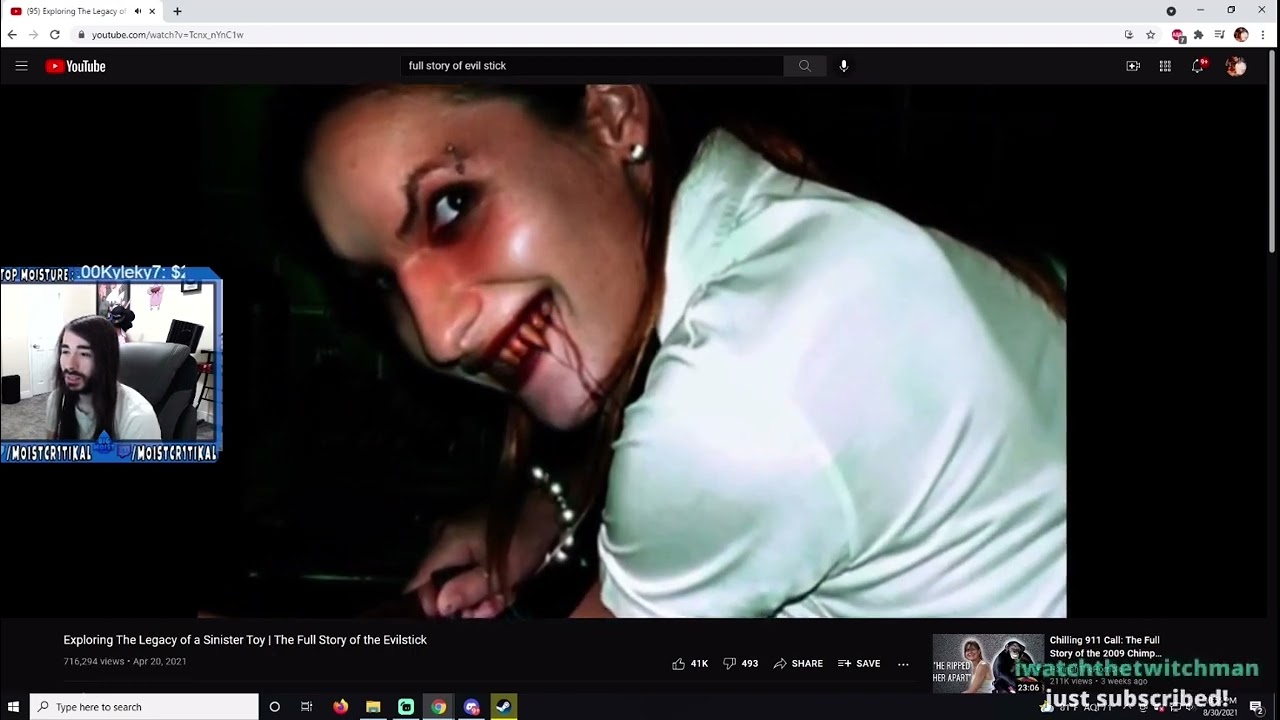This screenshot has width=1280, height=720.
Task: Close the Exploring The Legacy tab
Action: click(153, 11)
